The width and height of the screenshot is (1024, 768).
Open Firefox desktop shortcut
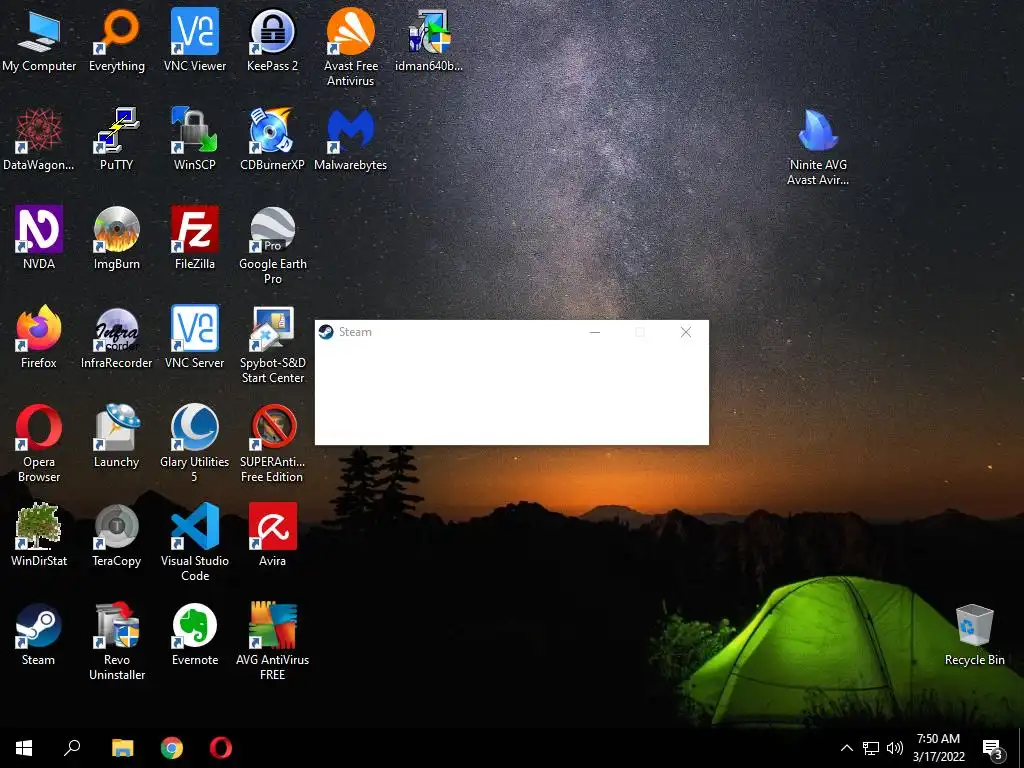tap(39, 337)
